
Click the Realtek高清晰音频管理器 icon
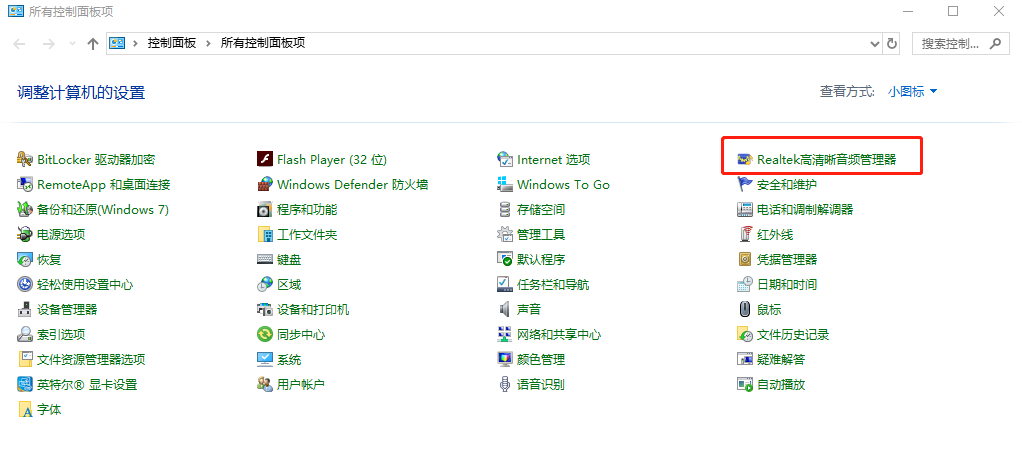coord(744,160)
